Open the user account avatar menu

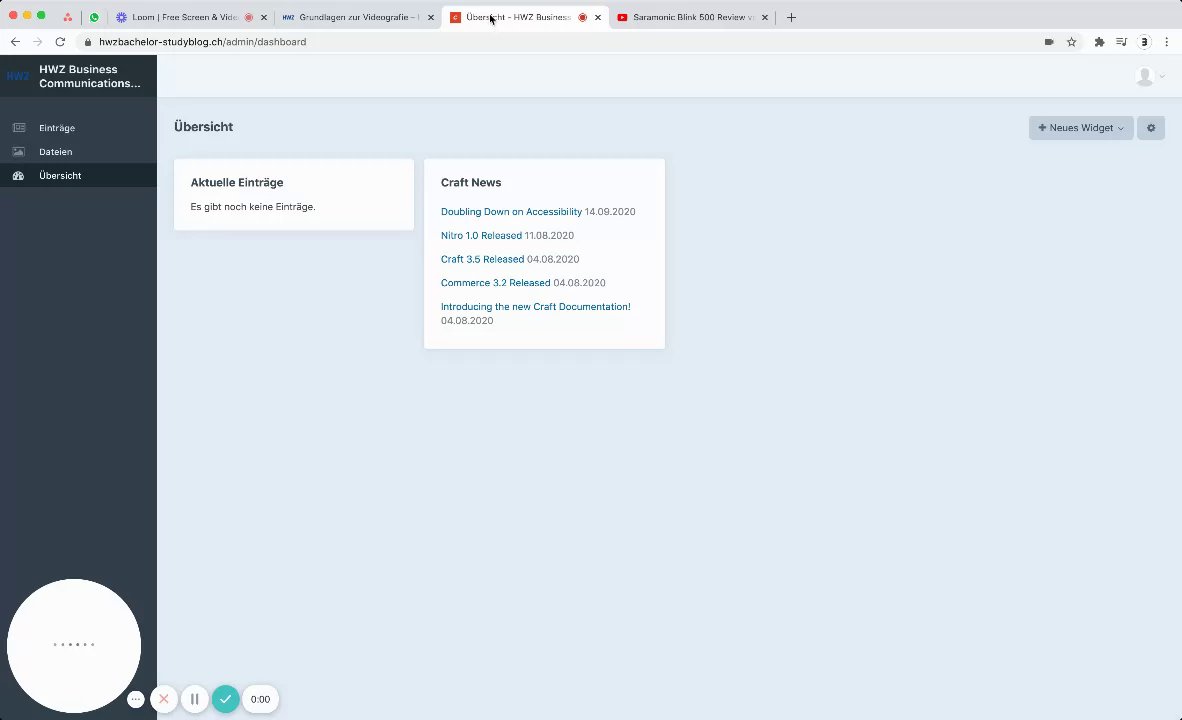[x=1150, y=76]
